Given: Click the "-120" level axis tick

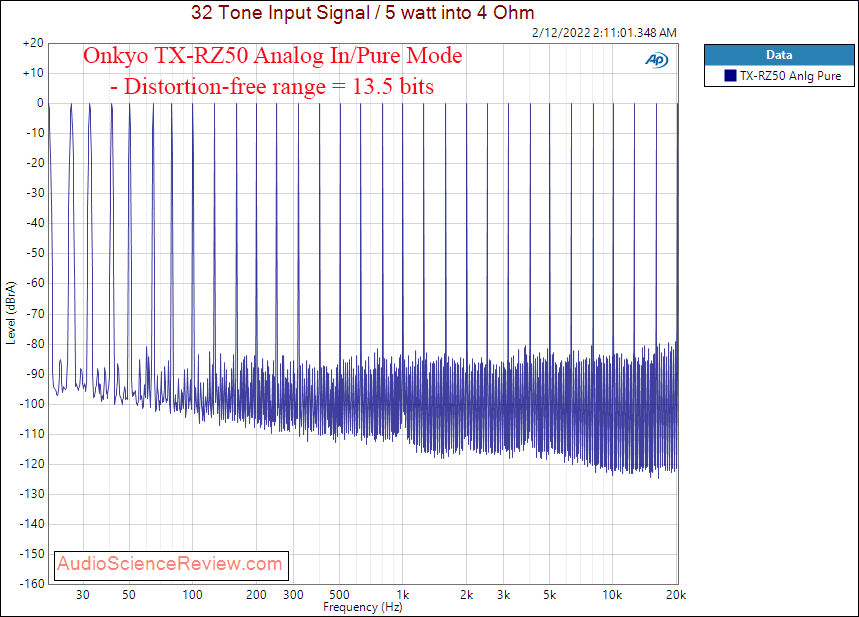Looking at the screenshot, I should [x=32, y=465].
